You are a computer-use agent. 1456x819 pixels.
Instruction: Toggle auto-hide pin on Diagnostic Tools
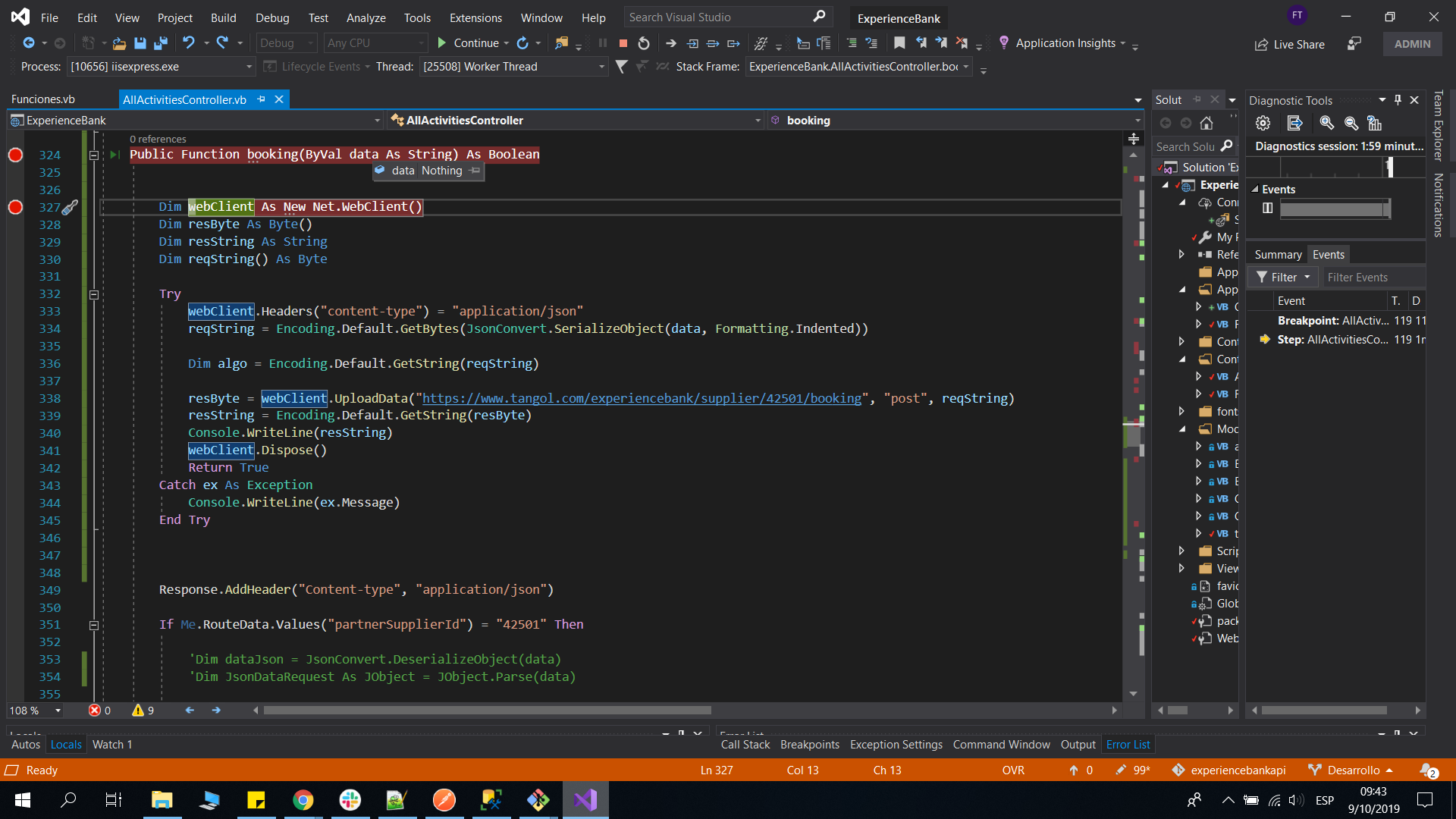(x=1398, y=100)
